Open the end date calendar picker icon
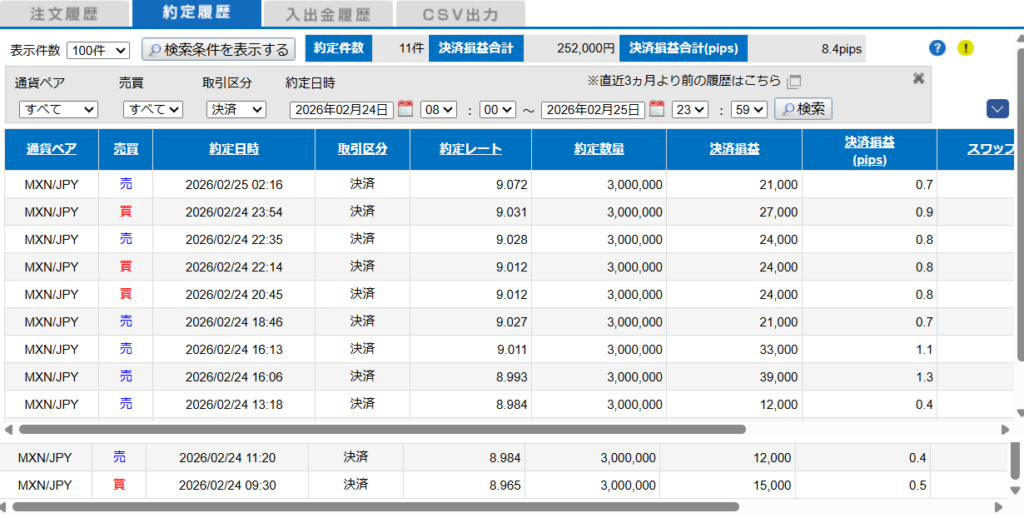The height and width of the screenshot is (518, 1024). point(656,109)
